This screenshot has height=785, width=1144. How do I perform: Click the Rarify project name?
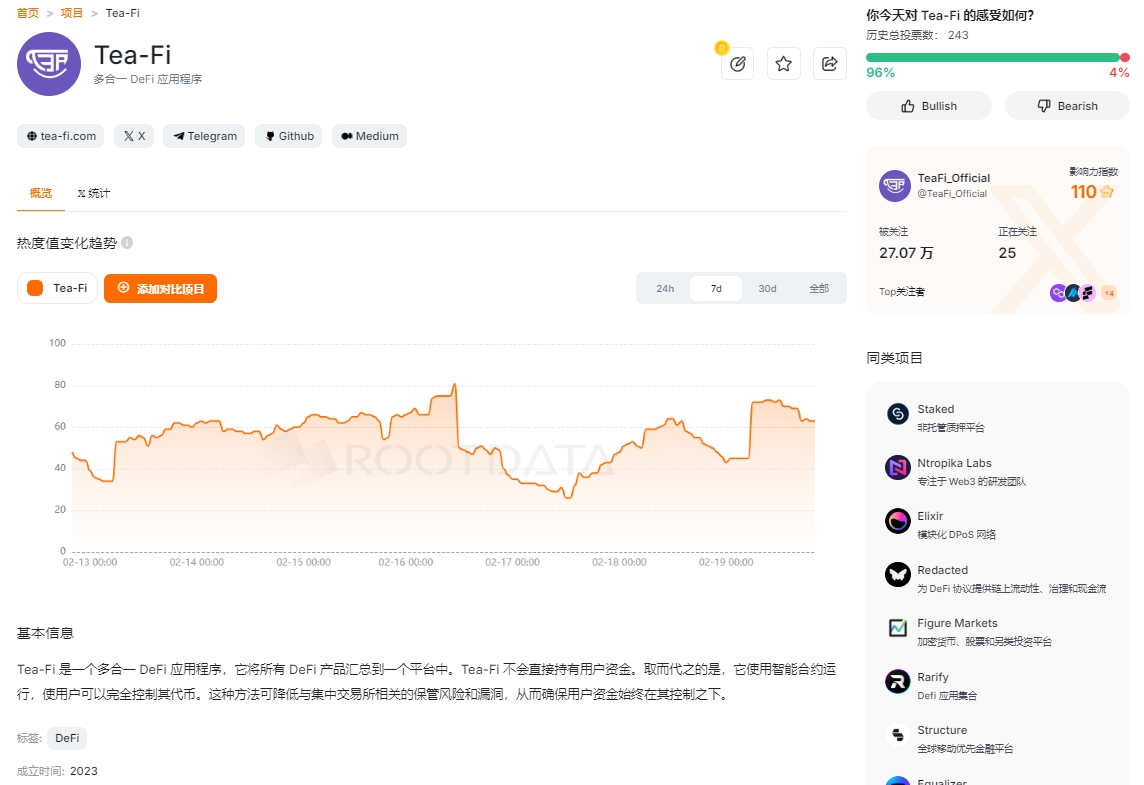pyautogui.click(x=933, y=677)
